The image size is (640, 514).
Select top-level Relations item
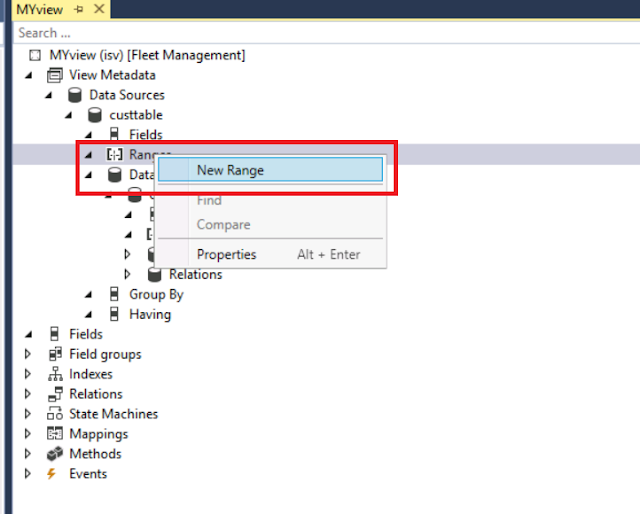tap(96, 394)
